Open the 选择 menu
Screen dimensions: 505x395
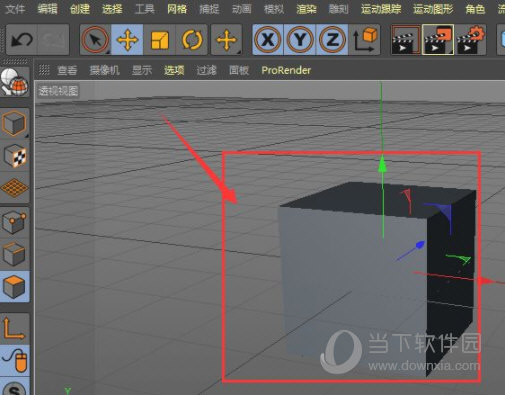(x=112, y=9)
